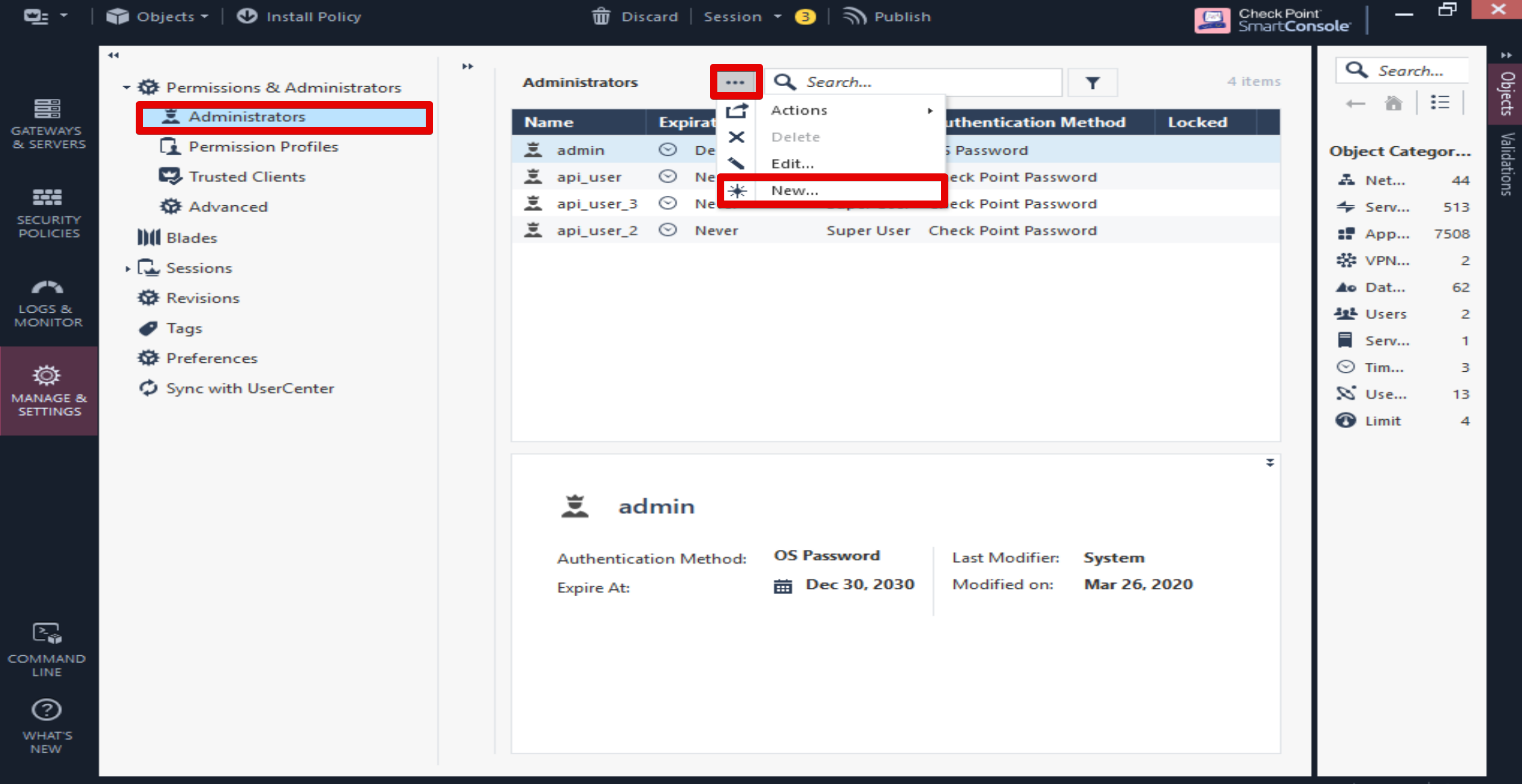Click Install Policy button
Viewport: 1522px width, 784px height.
point(300,16)
